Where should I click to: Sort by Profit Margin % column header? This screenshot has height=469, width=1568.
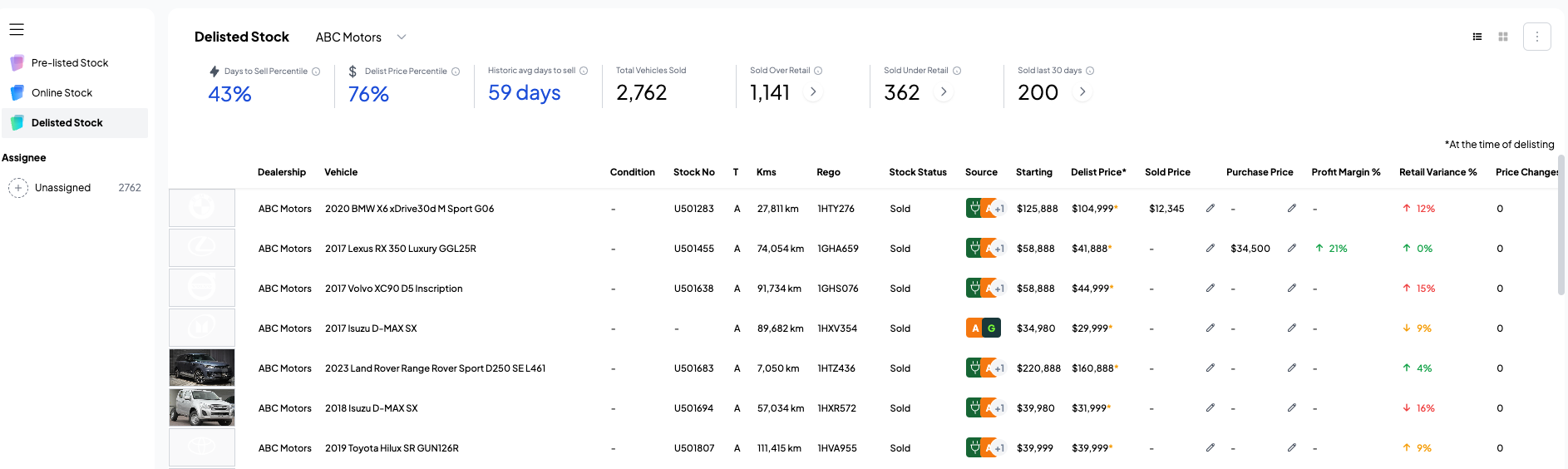pyautogui.click(x=1345, y=172)
